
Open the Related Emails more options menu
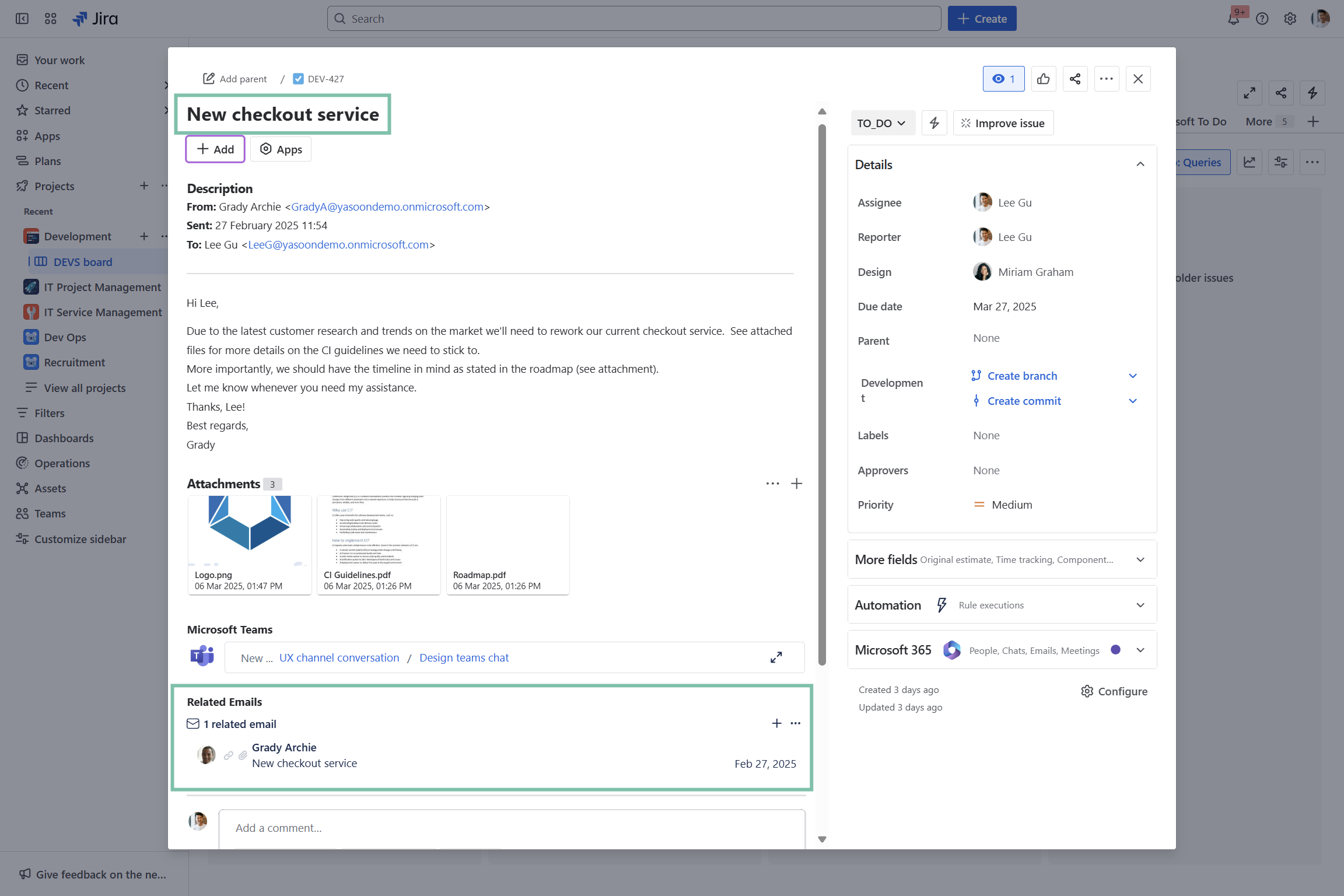tap(796, 723)
